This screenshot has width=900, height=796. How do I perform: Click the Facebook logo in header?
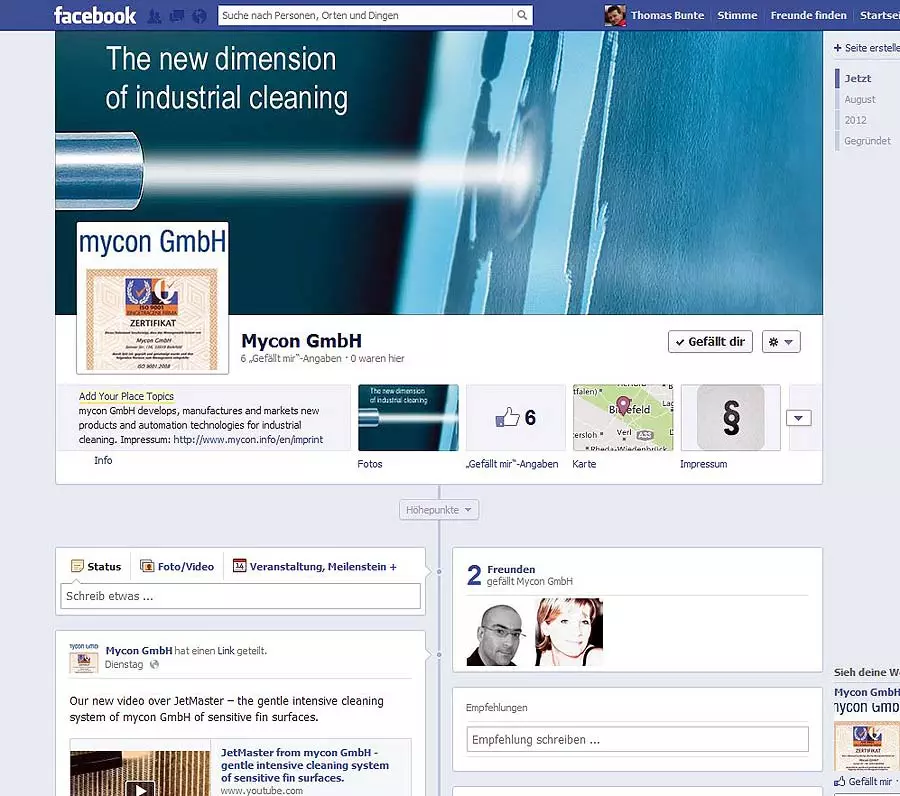pyautogui.click(x=95, y=15)
